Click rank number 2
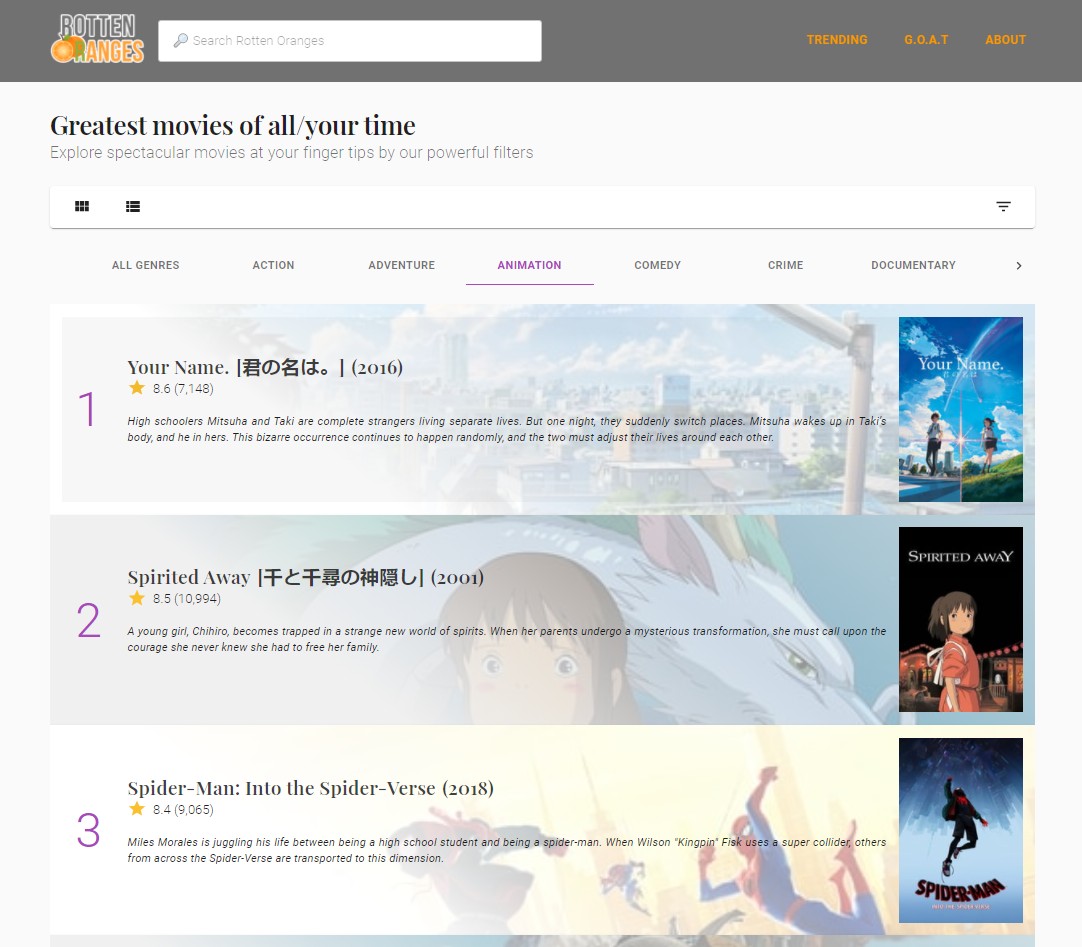Viewport: 1082px width, 947px height. [x=88, y=620]
